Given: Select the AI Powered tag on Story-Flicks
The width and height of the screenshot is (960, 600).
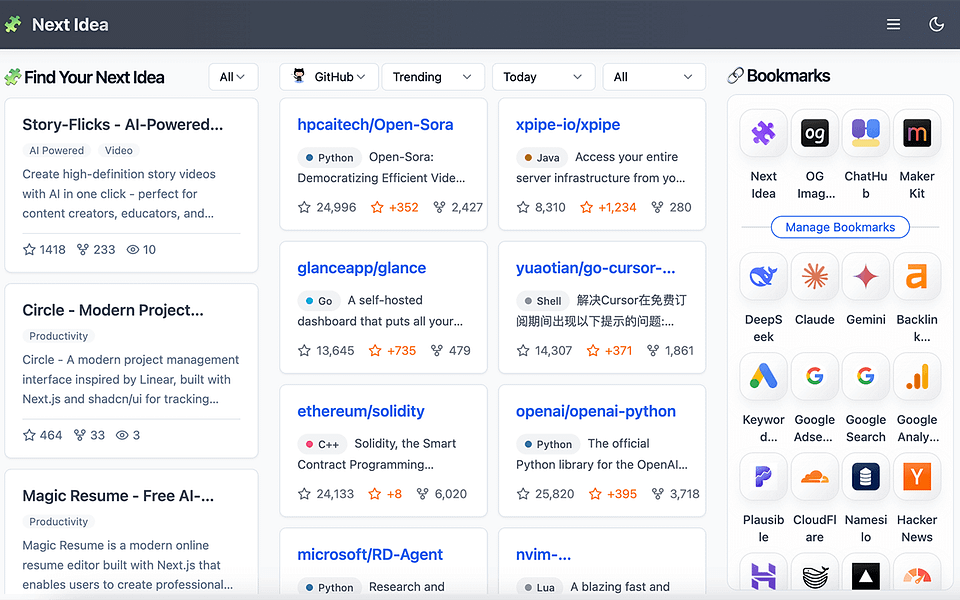Looking at the screenshot, I should coord(57,150).
